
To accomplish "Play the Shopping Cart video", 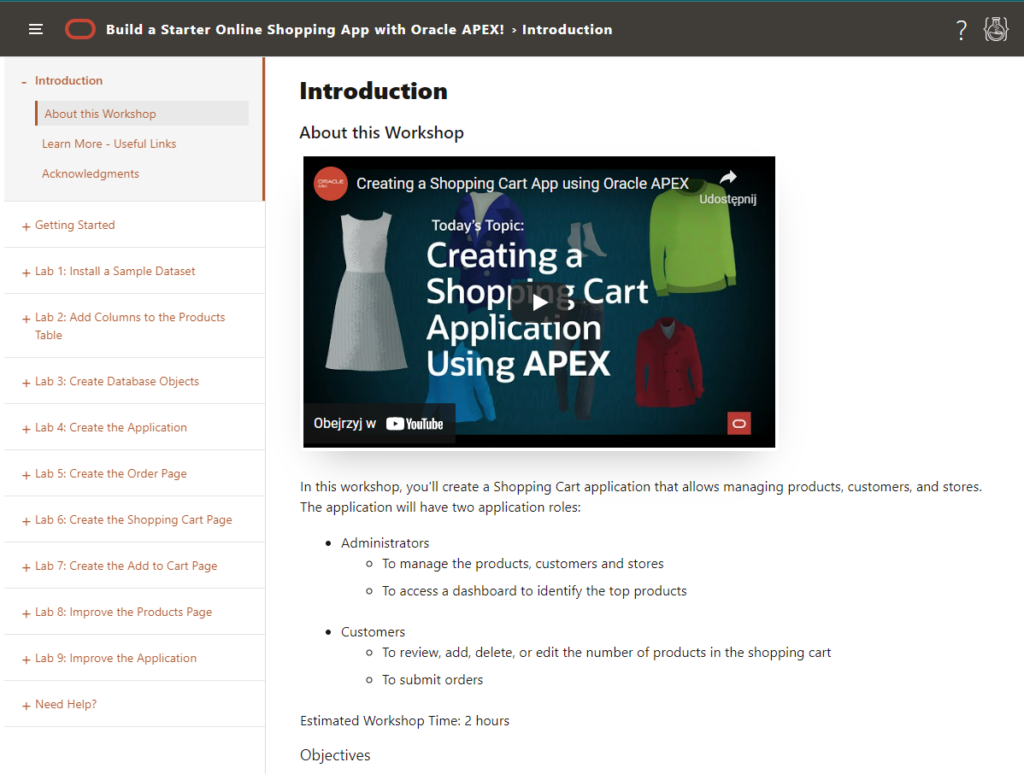I will [x=539, y=302].
